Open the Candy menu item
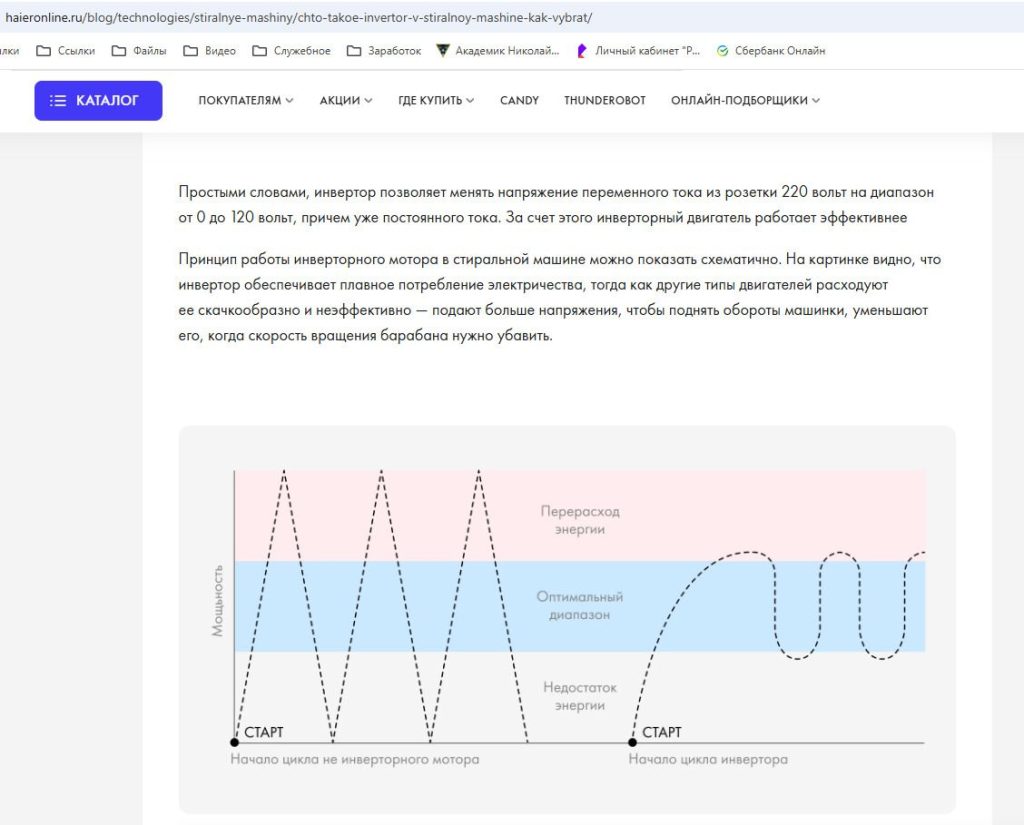This screenshot has height=825, width=1024. (519, 100)
